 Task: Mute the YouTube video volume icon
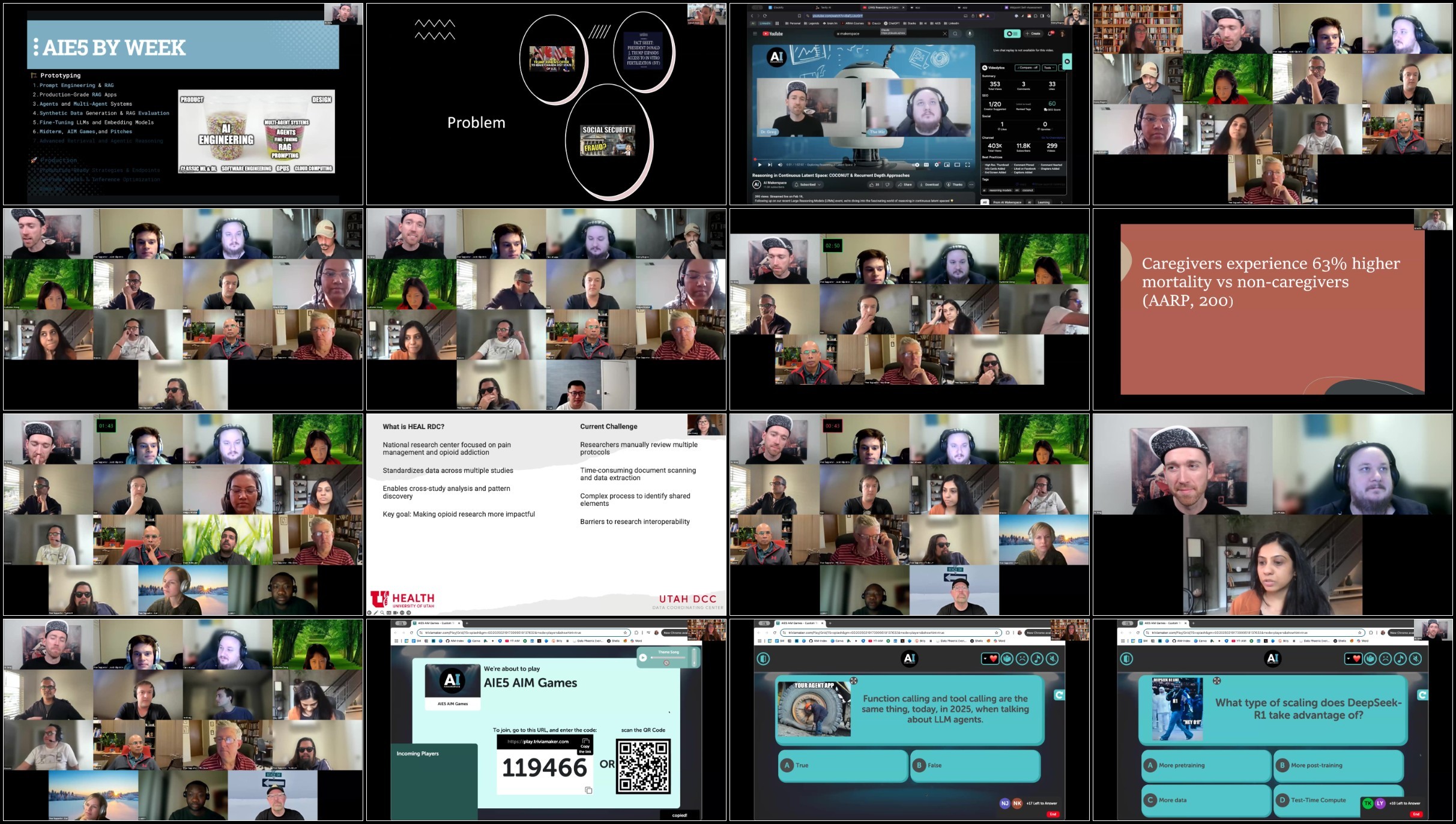pos(780,164)
